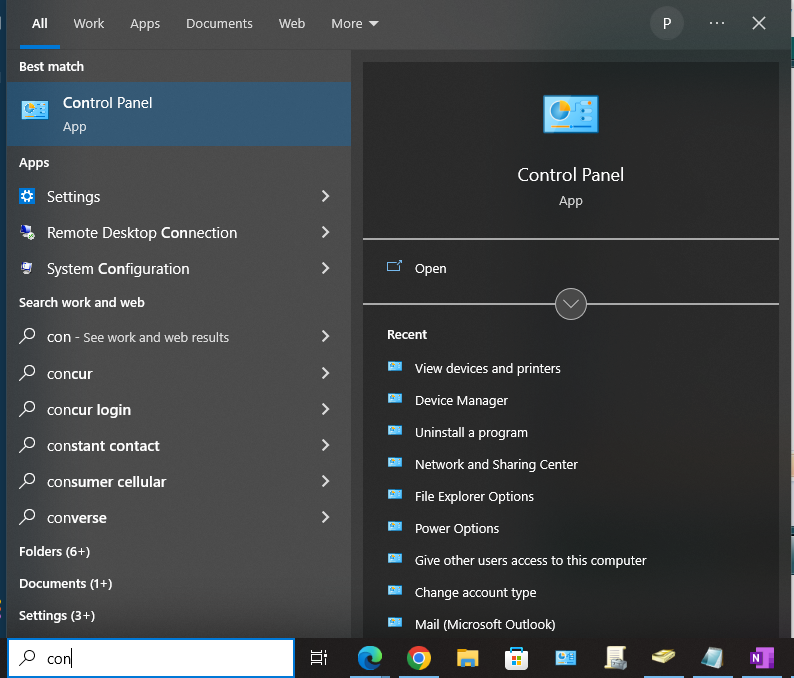
Task: Open recent Power Options
Action: pos(457,528)
